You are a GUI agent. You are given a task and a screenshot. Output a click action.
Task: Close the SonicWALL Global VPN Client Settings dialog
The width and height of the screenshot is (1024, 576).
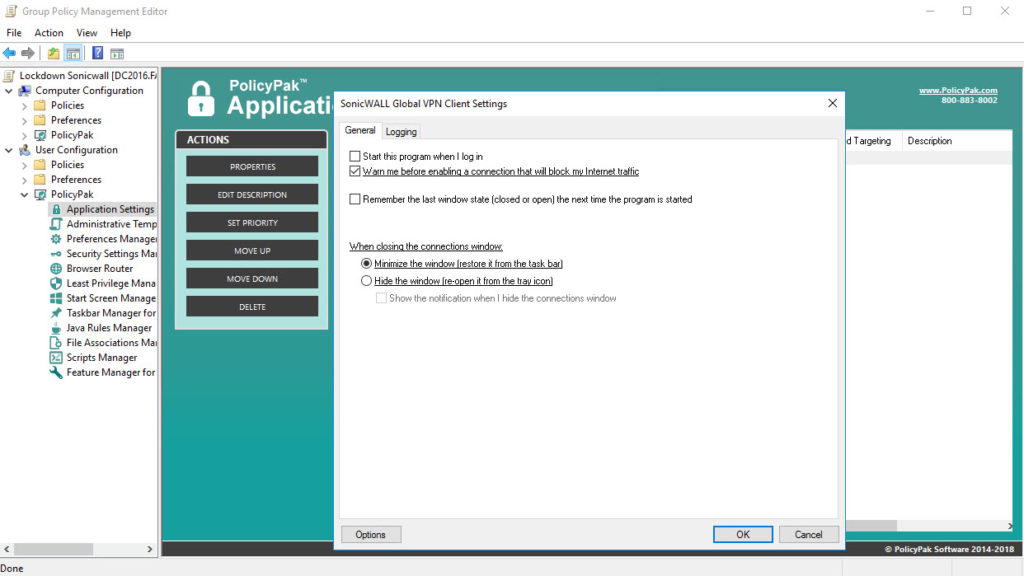tap(832, 103)
